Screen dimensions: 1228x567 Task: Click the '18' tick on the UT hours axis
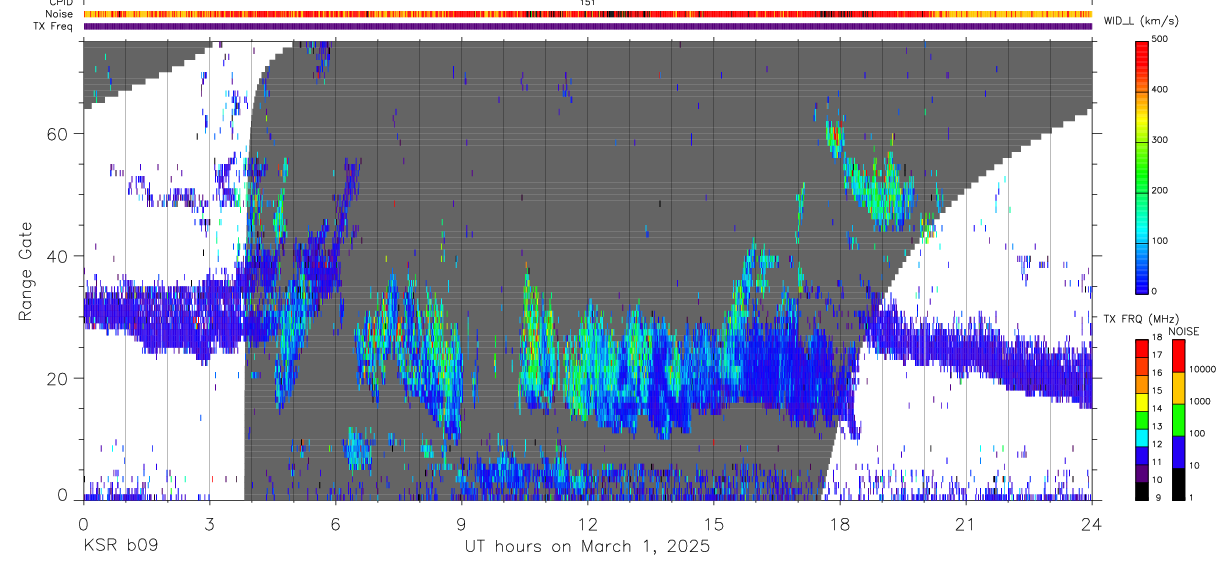coord(839,523)
